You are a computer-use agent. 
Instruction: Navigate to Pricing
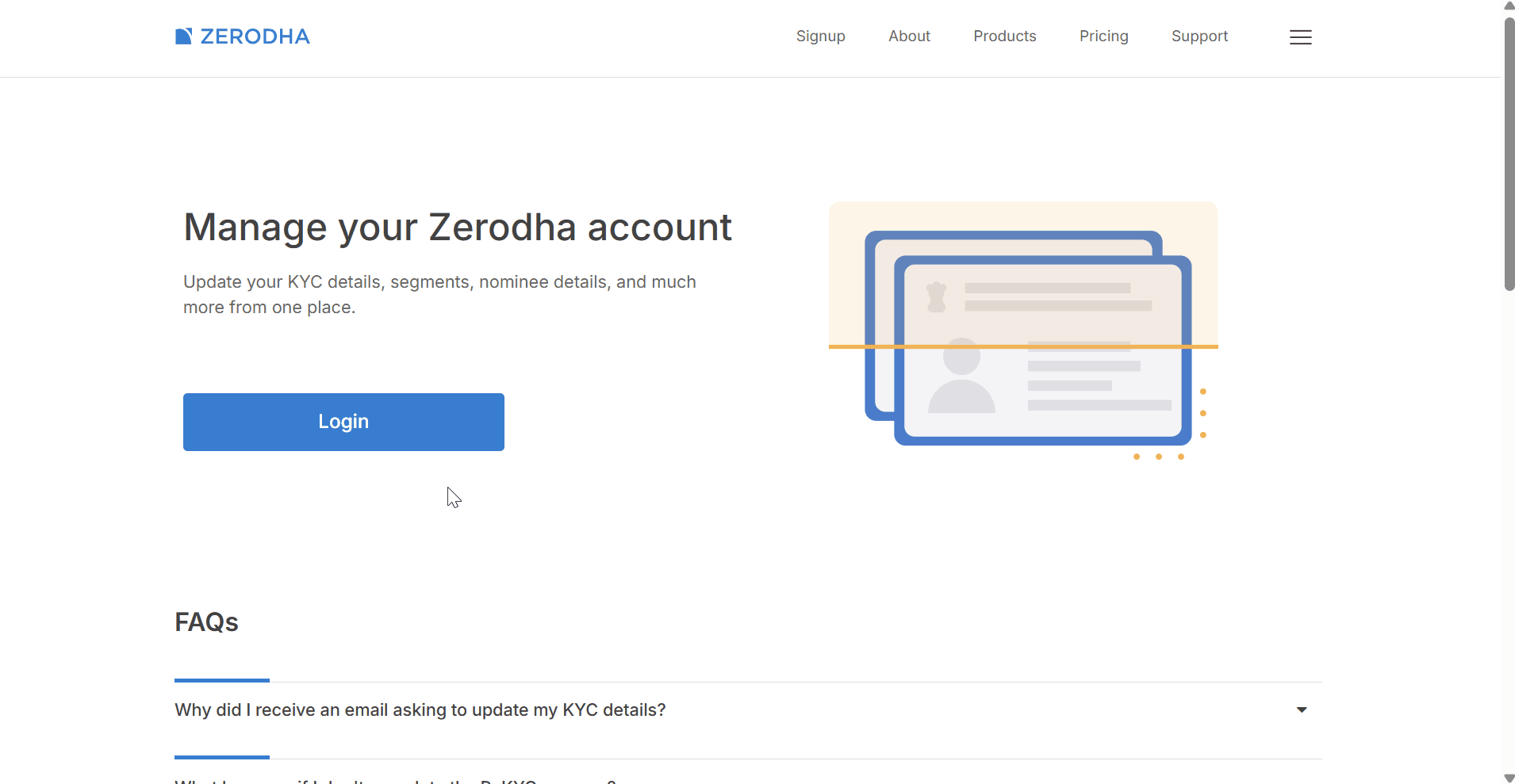pyautogui.click(x=1103, y=36)
